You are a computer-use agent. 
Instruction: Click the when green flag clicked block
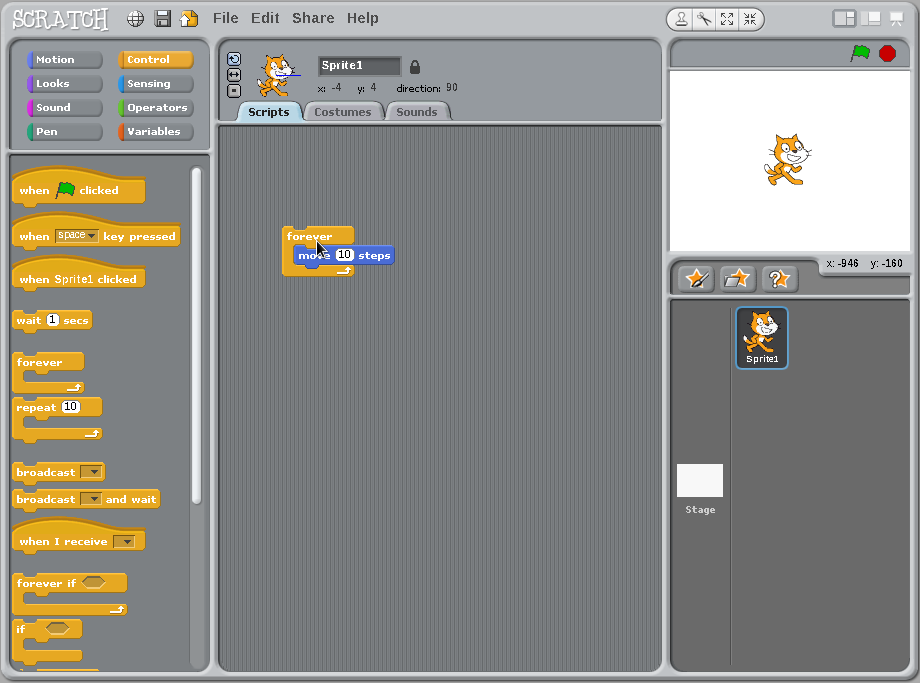tap(78, 188)
